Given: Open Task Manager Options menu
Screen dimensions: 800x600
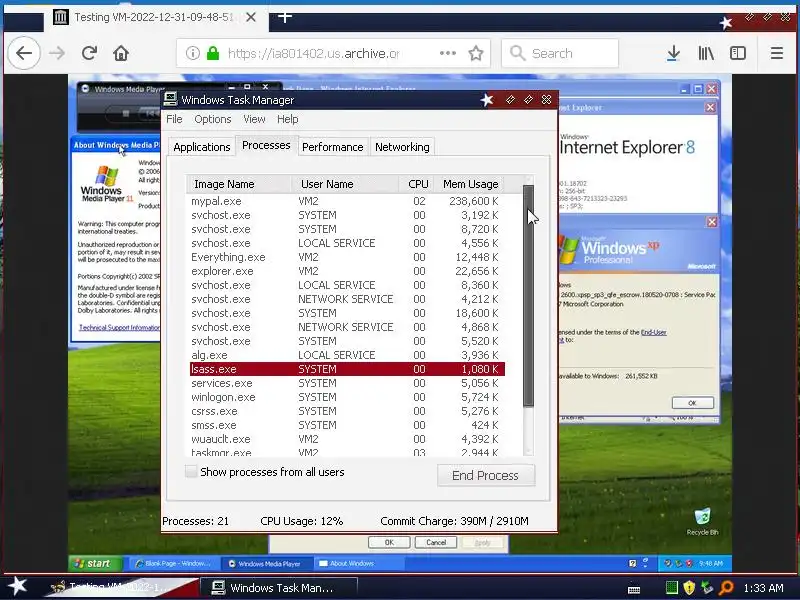Looking at the screenshot, I should 213,119.
